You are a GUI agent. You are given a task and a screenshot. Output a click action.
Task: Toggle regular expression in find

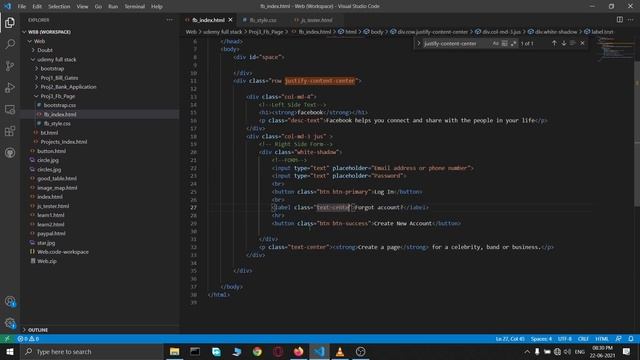pos(513,43)
